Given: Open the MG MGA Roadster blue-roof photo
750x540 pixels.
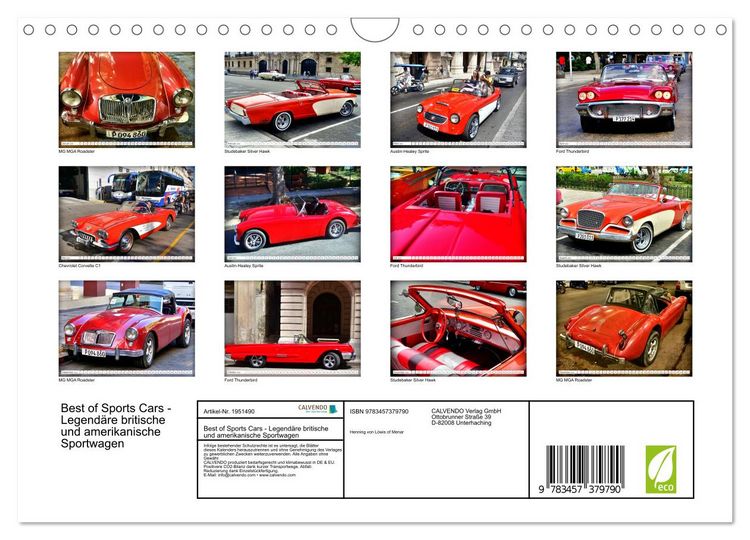Looking at the screenshot, I should click(x=127, y=328).
